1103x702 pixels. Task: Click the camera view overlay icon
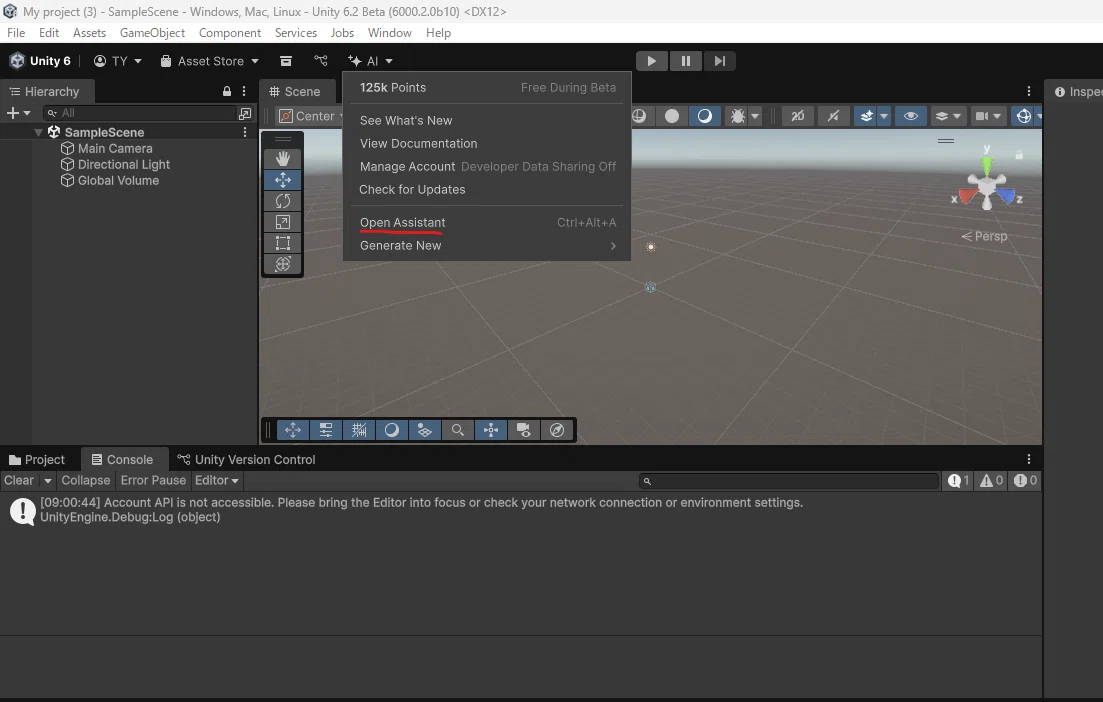click(524, 430)
